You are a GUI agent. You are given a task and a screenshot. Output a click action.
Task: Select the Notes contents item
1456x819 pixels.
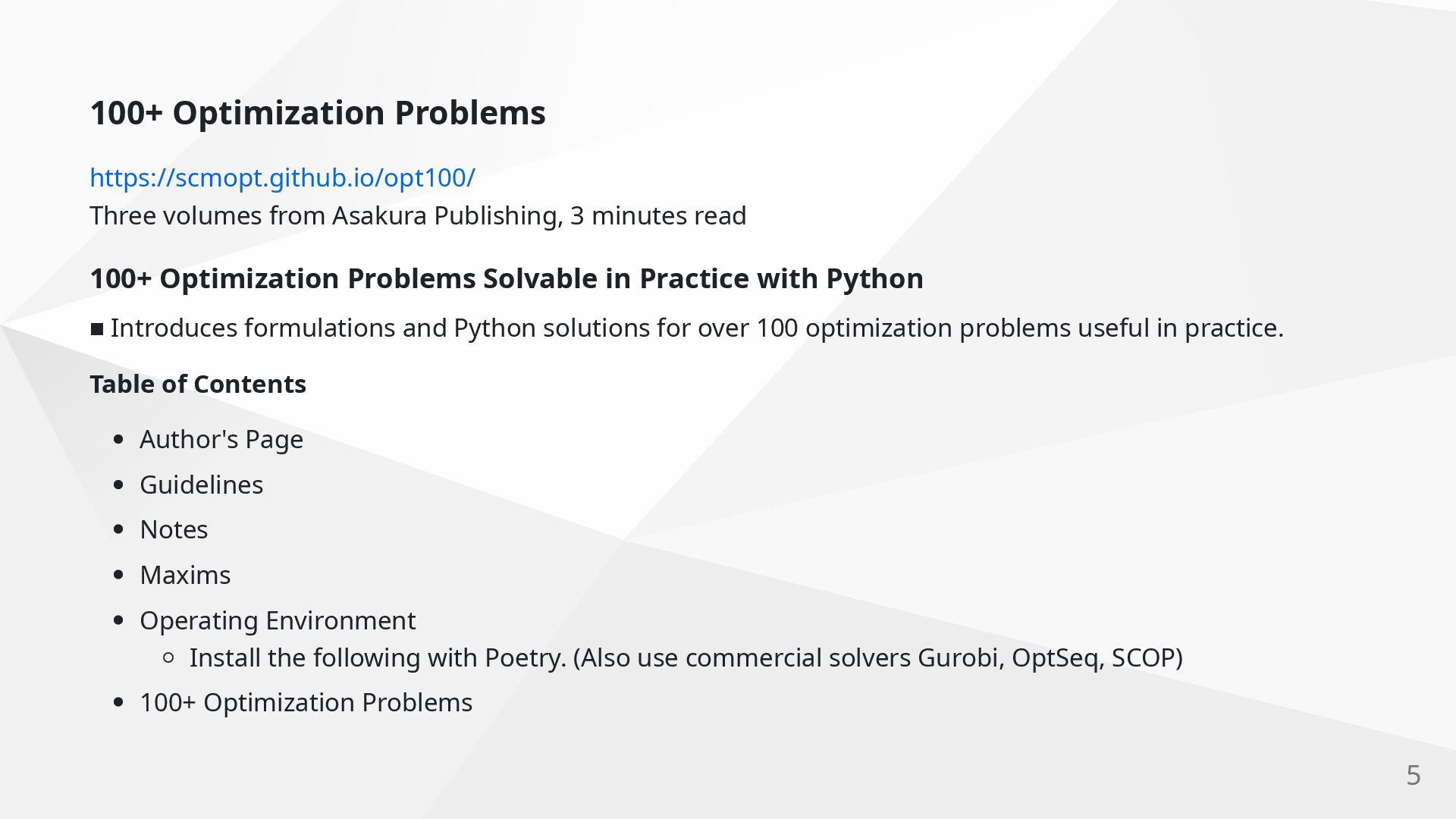[x=174, y=530]
